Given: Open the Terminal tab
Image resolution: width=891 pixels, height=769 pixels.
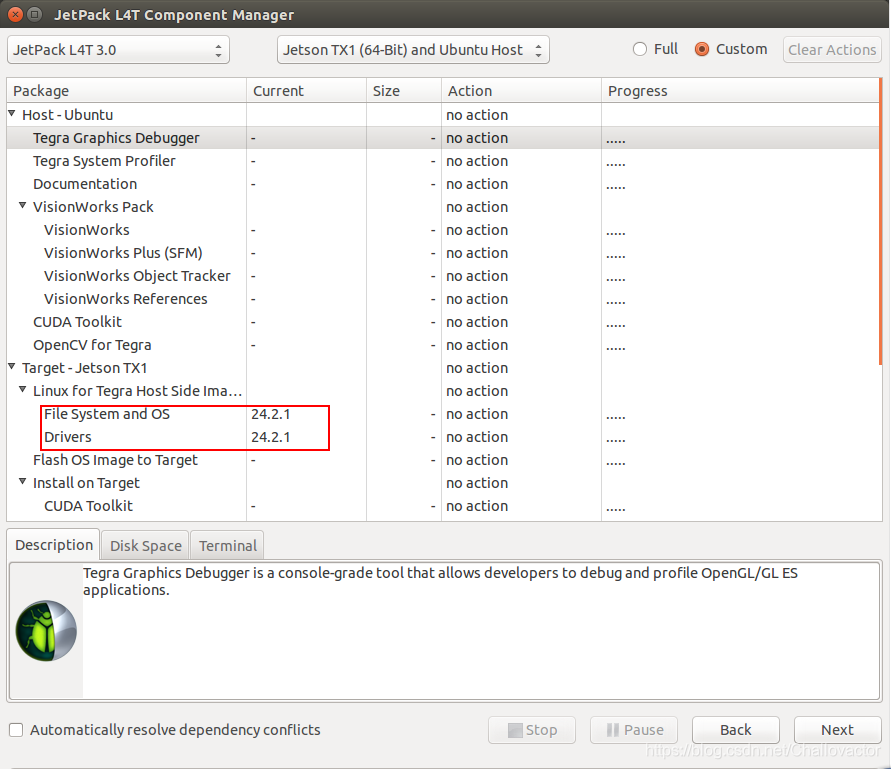Looking at the screenshot, I should (x=227, y=546).
